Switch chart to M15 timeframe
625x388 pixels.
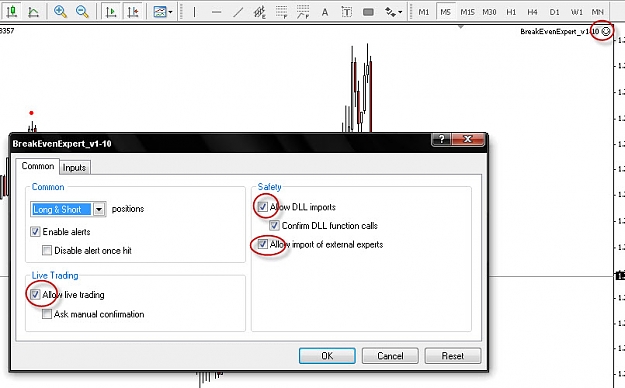pyautogui.click(x=467, y=12)
